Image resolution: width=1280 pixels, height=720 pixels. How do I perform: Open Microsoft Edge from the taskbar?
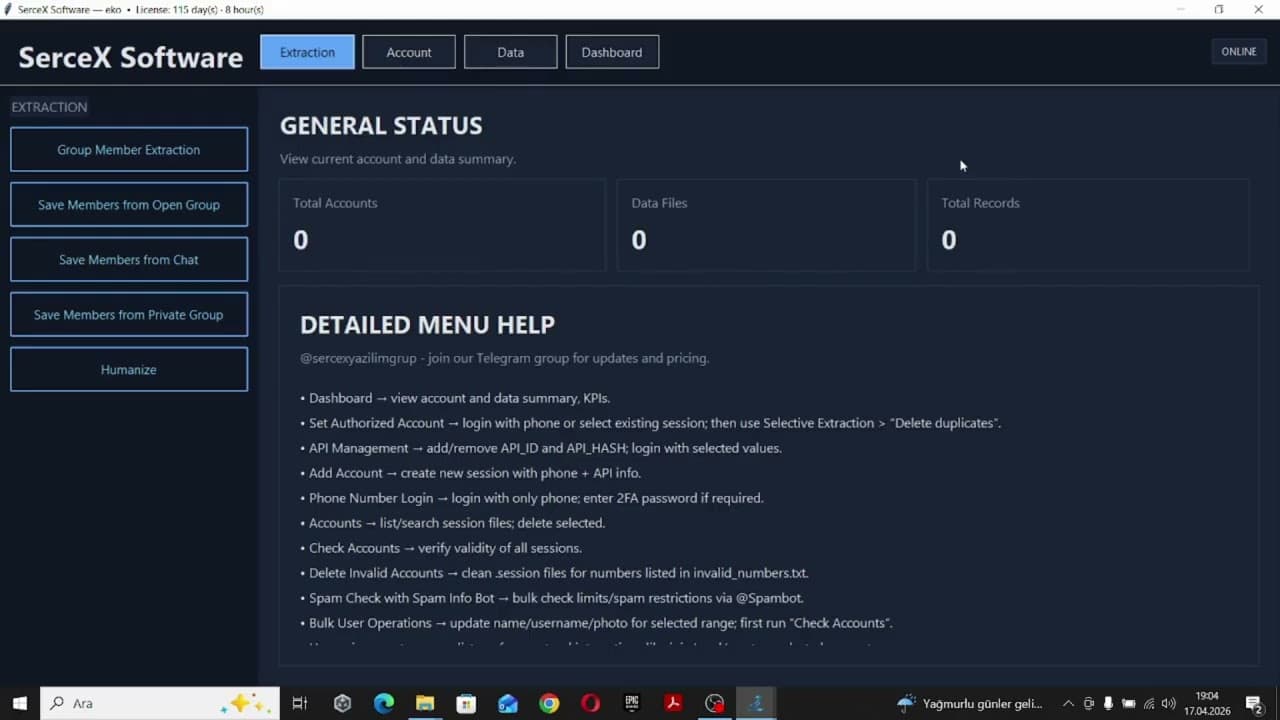click(x=384, y=703)
